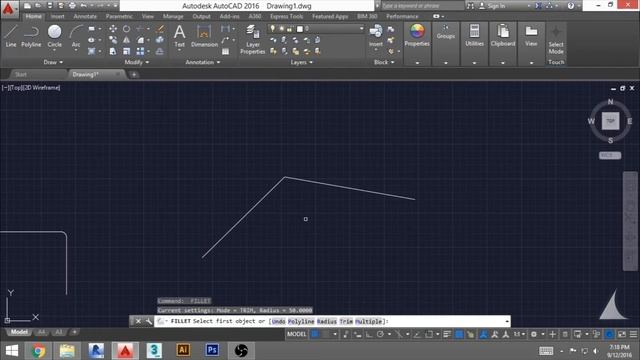Toggle transparency display in status bar
The width and height of the screenshot is (640, 360).
[x=459, y=334]
